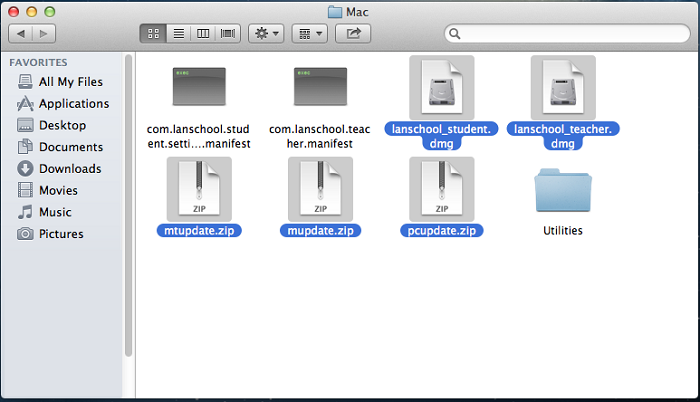This screenshot has height=402, width=700.
Task: Select mupdate.zip archive icon
Action: pyautogui.click(x=320, y=189)
